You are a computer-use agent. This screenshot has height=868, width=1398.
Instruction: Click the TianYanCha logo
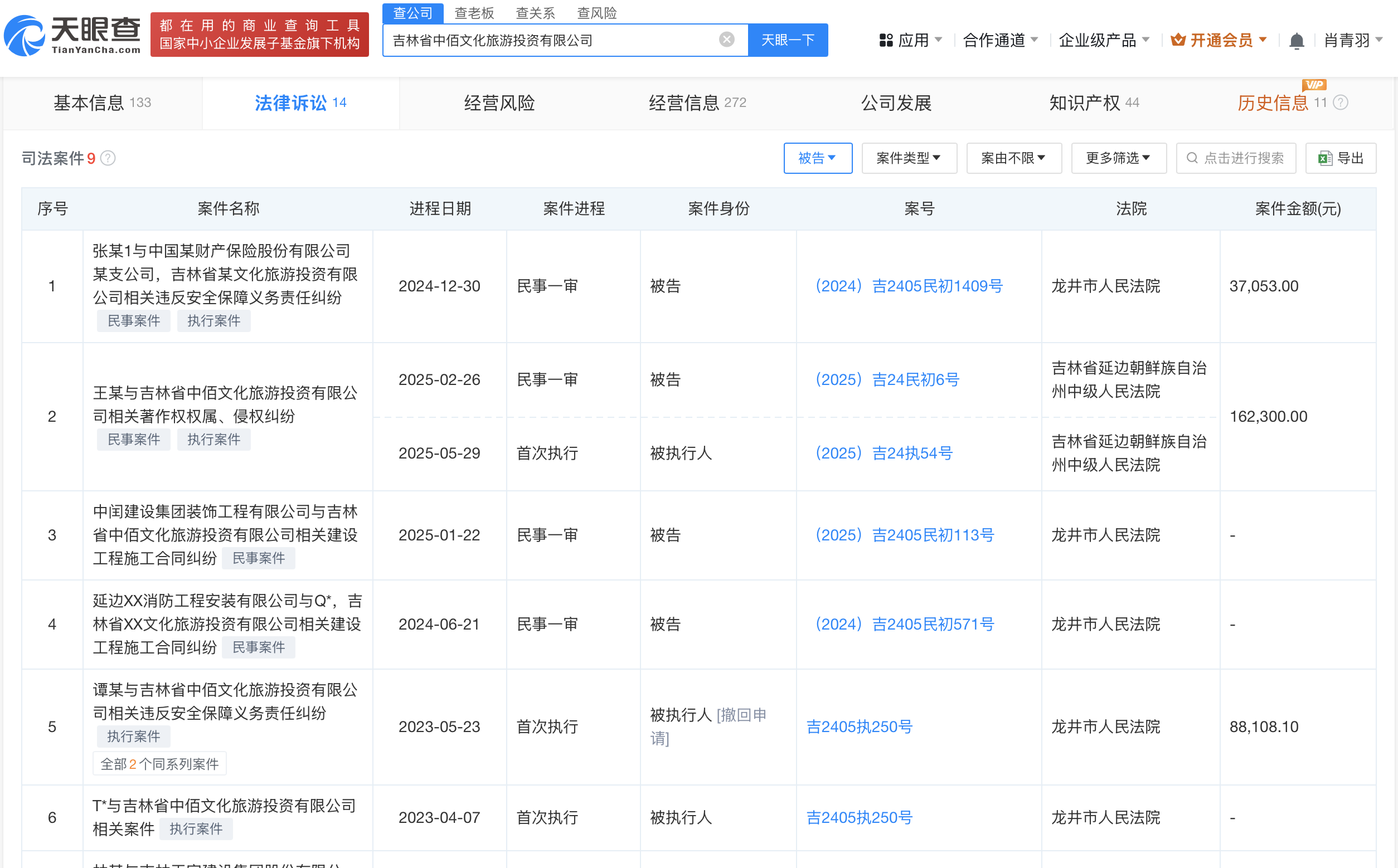pyautogui.click(x=72, y=35)
